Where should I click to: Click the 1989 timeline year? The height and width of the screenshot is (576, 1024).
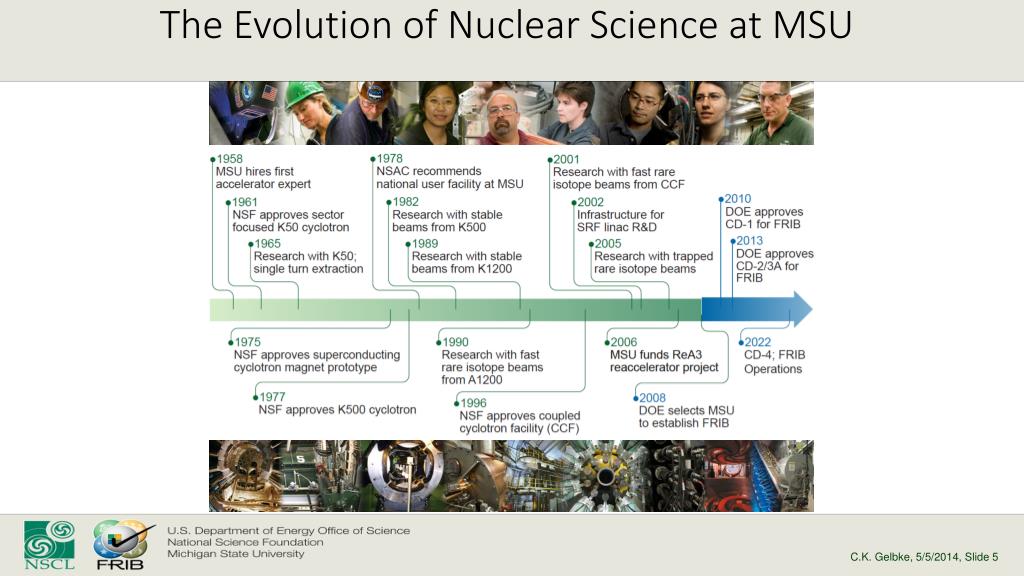[425, 244]
